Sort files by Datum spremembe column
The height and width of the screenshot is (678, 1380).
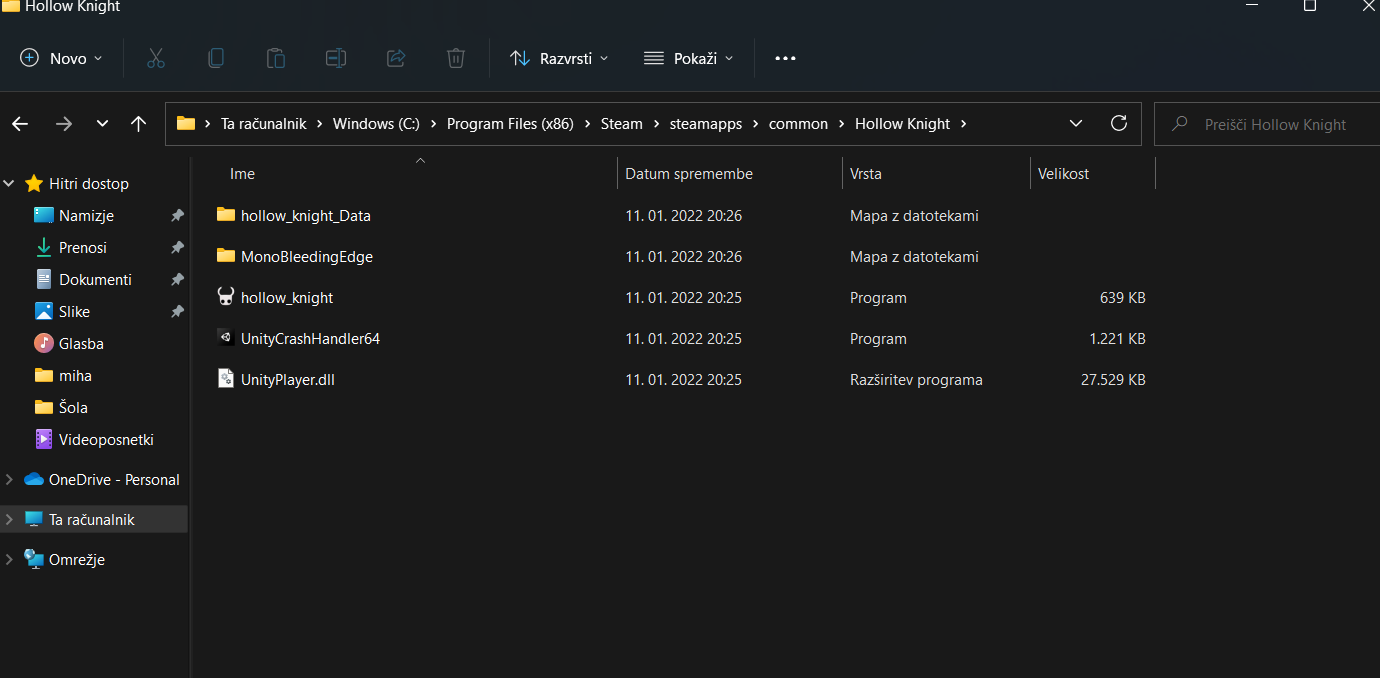[689, 174]
